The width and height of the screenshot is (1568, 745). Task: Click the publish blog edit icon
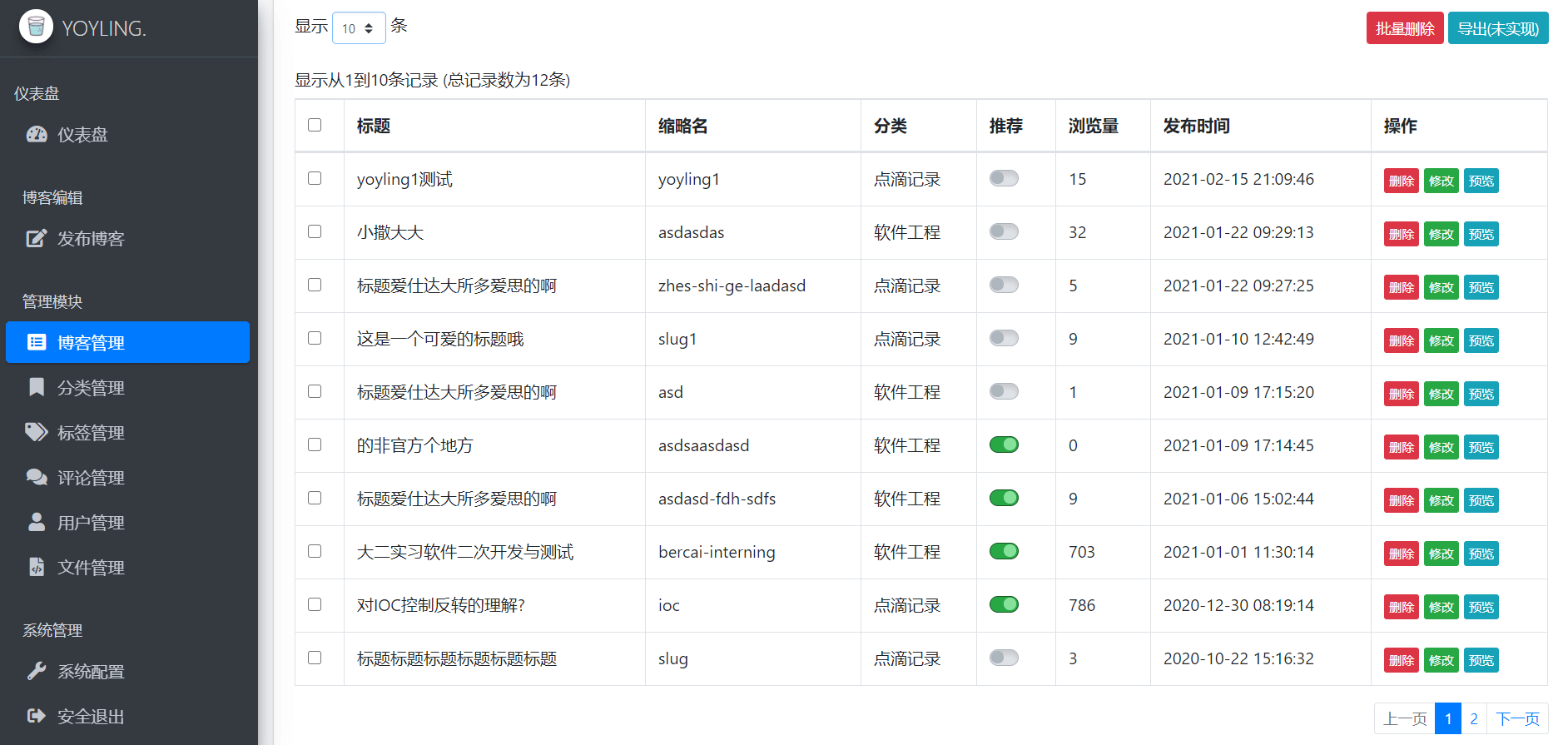coord(37,238)
